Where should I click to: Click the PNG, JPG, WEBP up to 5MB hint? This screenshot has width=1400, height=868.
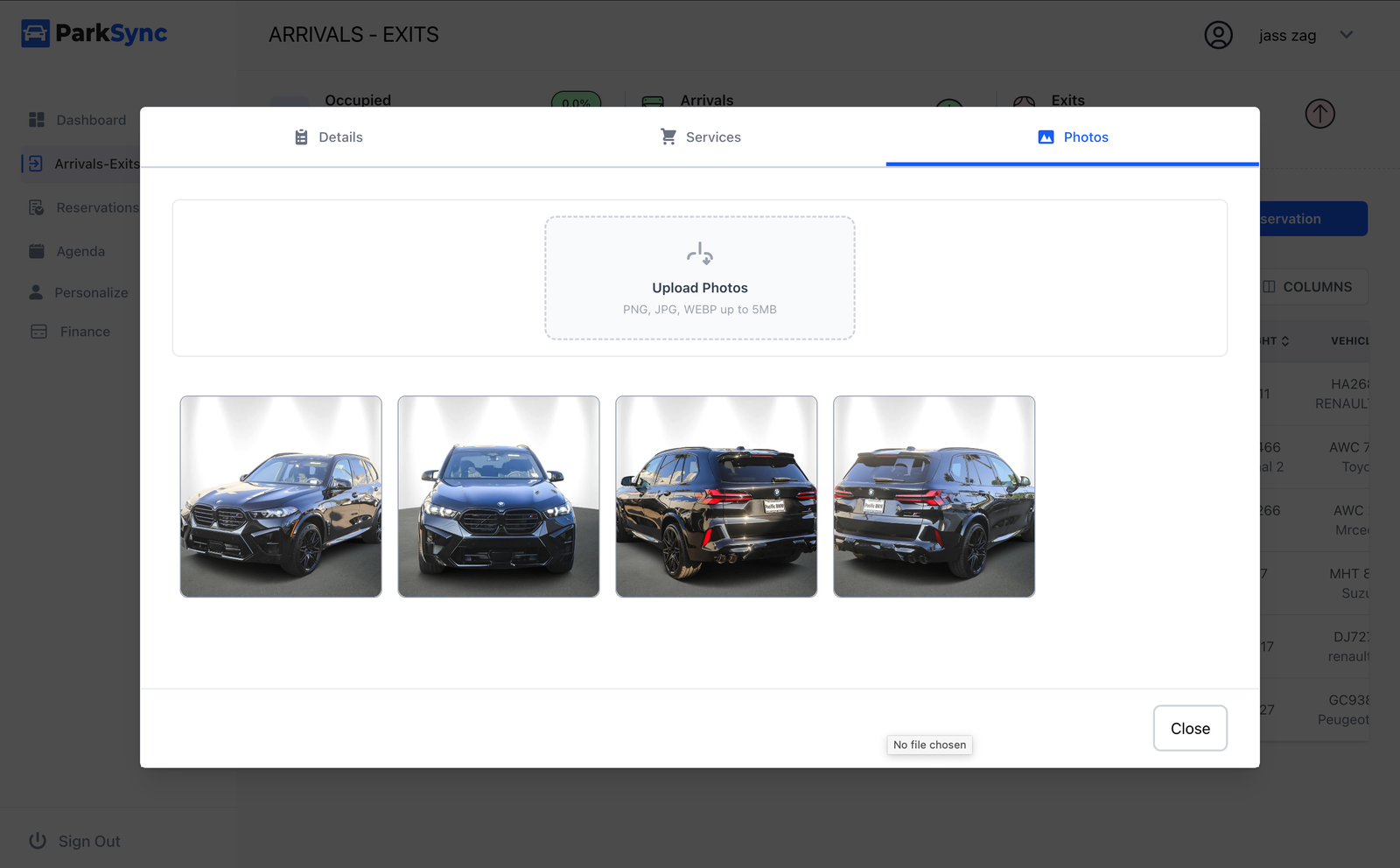(x=700, y=310)
